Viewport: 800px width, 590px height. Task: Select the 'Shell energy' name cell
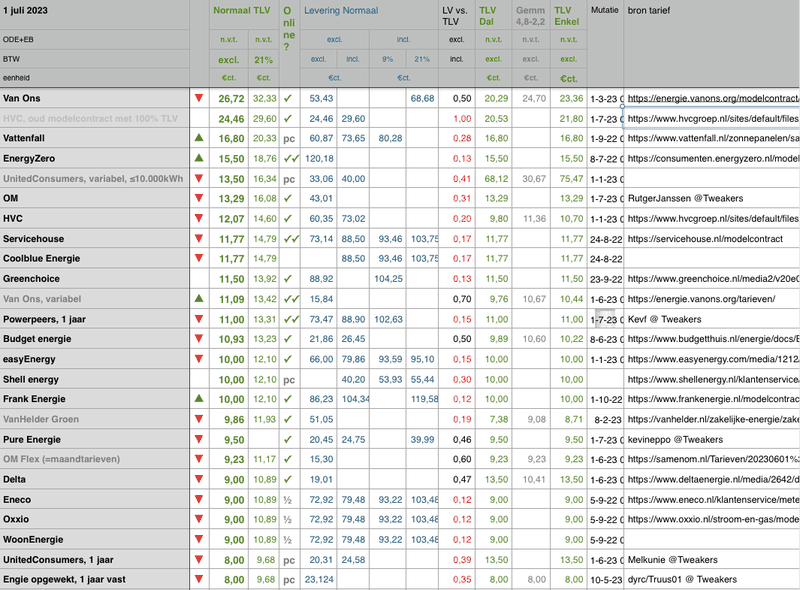tap(94, 379)
